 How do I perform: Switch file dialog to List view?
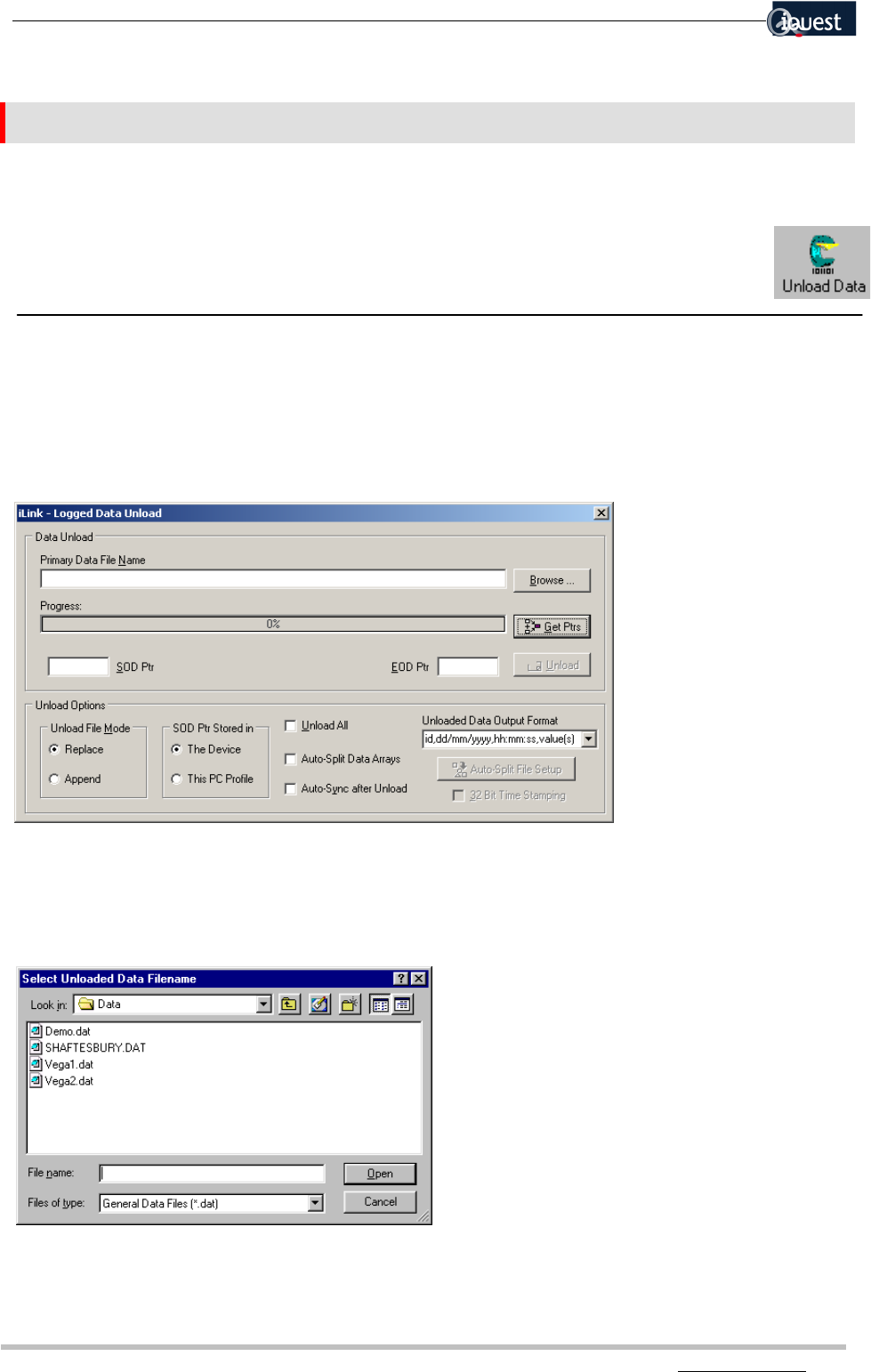coord(381,1005)
